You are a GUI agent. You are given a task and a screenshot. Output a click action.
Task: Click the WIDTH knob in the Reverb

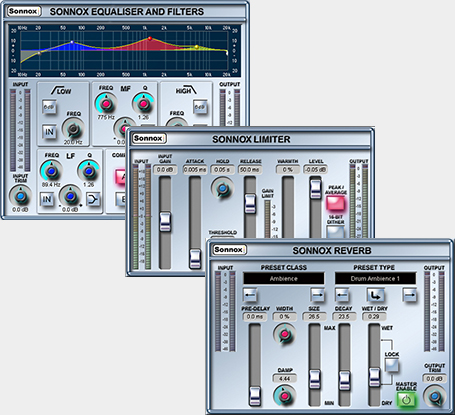point(284,334)
